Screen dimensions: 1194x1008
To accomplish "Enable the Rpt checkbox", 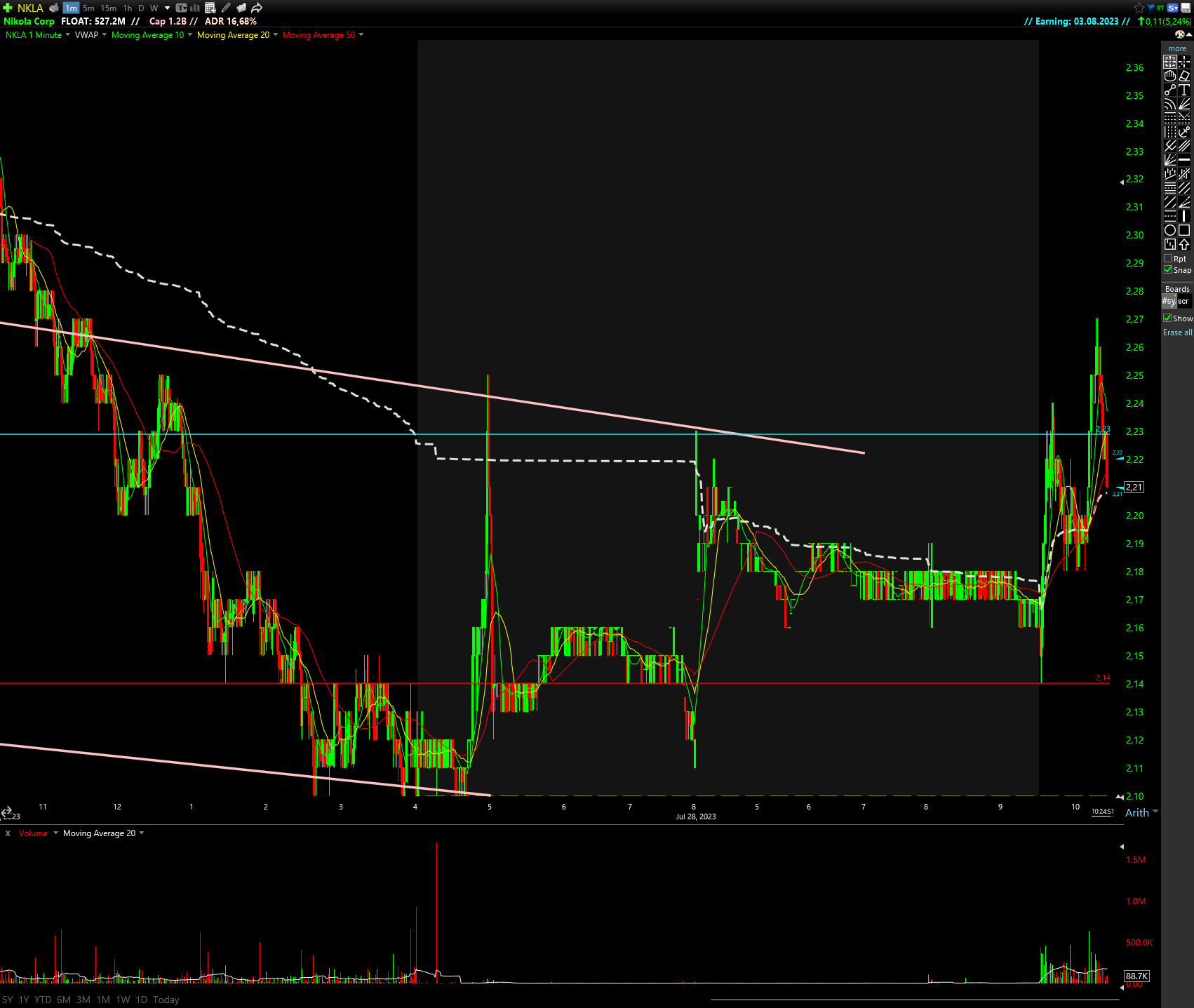I will pos(1168,258).
